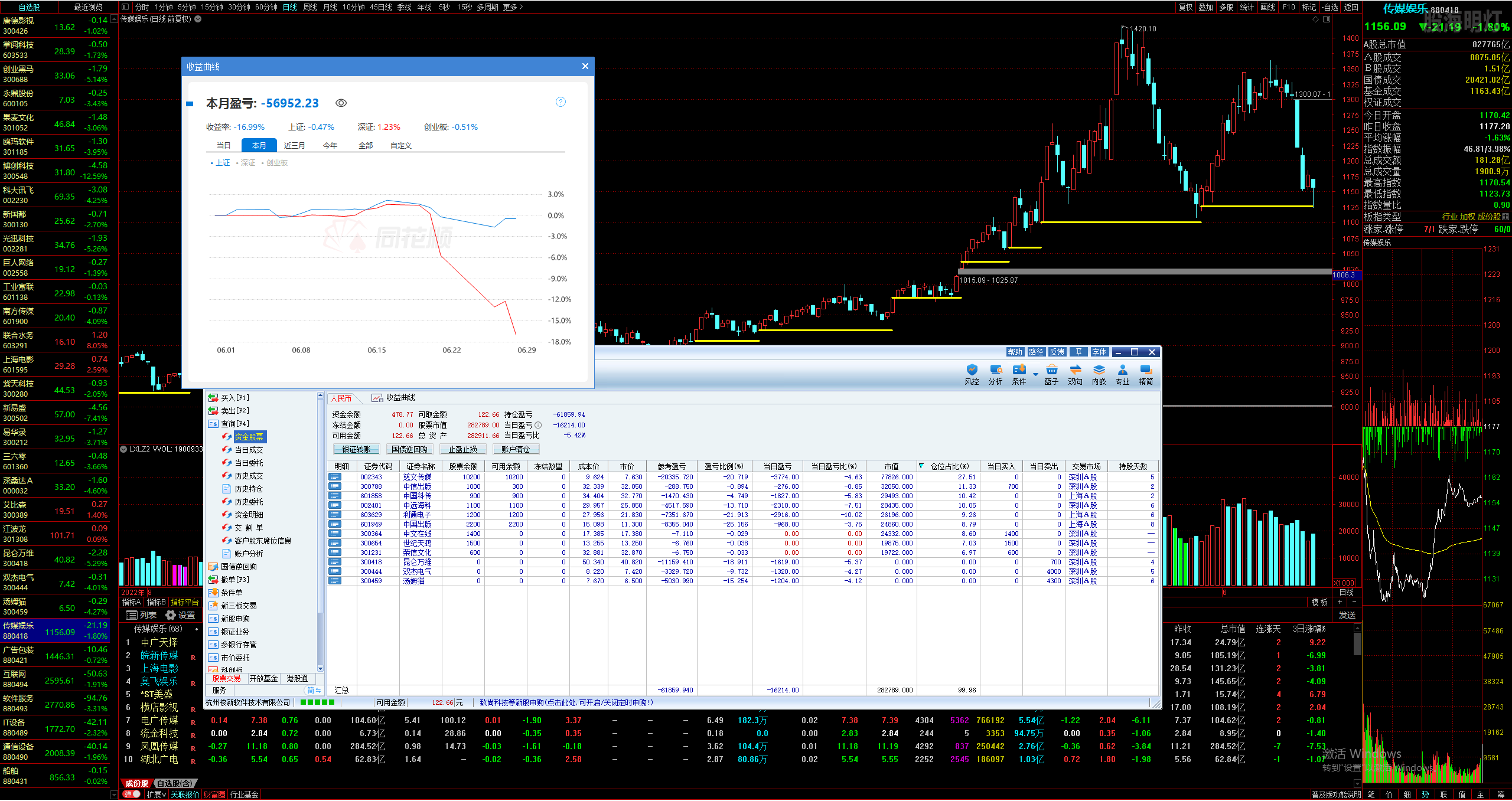Switch to 精简 simplified mode icon
Screen dimensions: 1512x801
pyautogui.click(x=1146, y=374)
